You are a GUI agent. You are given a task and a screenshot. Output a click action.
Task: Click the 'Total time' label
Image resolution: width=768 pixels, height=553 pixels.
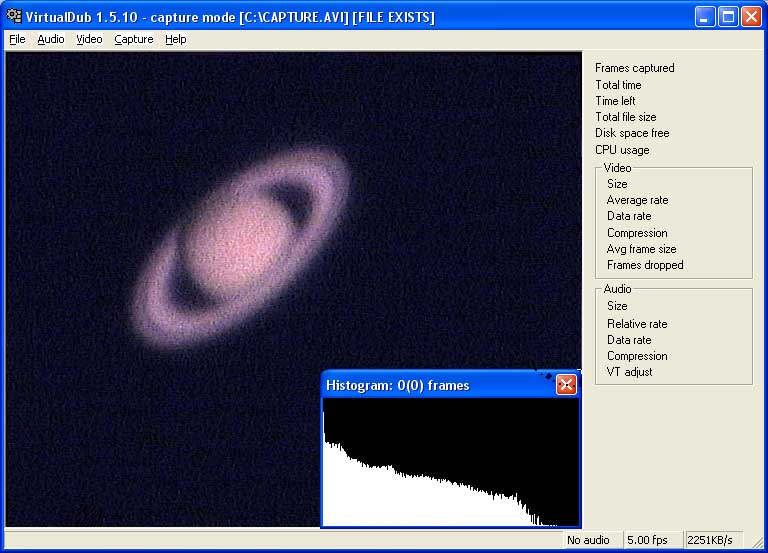pos(618,85)
